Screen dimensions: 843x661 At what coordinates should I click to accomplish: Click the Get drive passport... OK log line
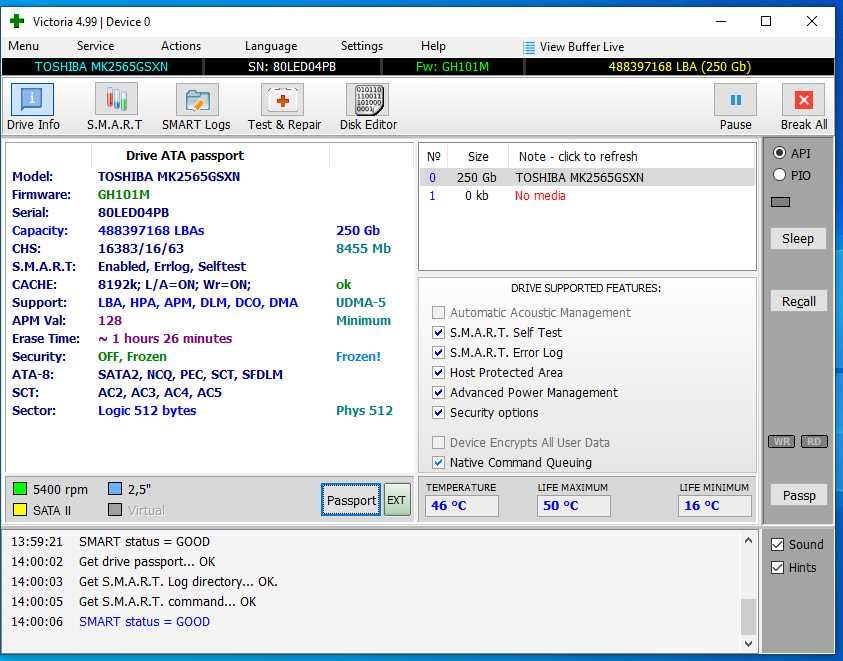pyautogui.click(x=147, y=562)
